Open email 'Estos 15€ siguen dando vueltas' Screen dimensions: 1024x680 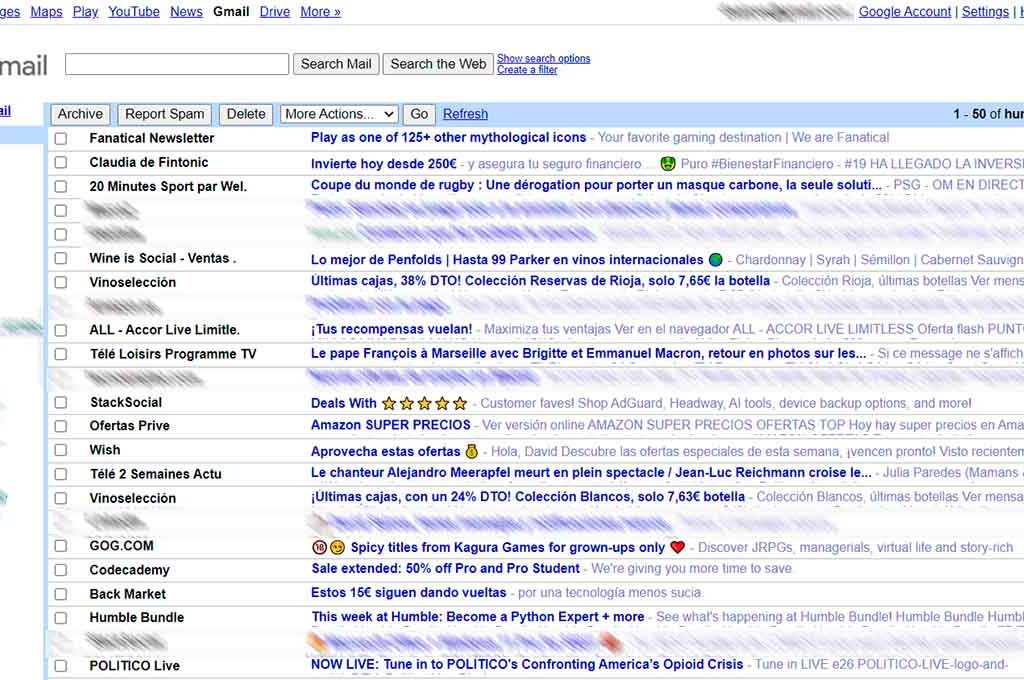408,593
